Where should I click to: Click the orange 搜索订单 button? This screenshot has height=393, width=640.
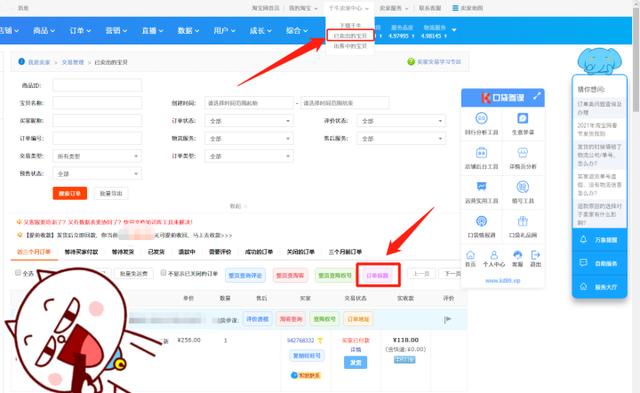(70, 193)
